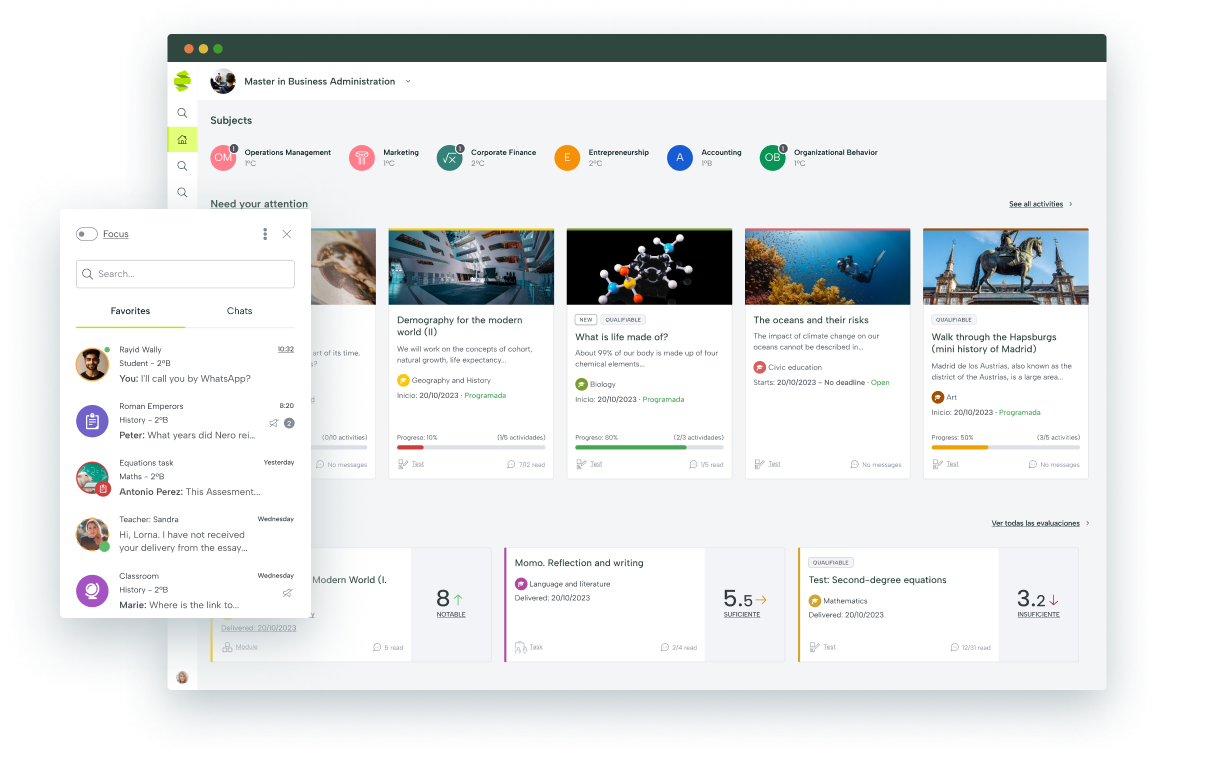Close the chat panel
This screenshot has width=1219, height=762.
coord(287,234)
